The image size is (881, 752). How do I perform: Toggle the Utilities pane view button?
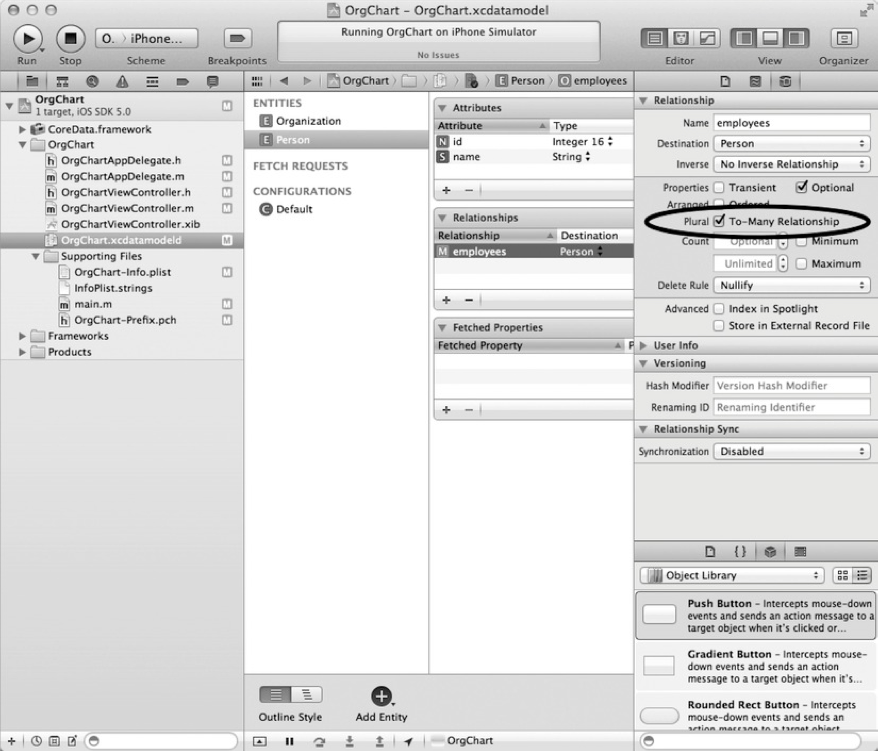tap(796, 38)
